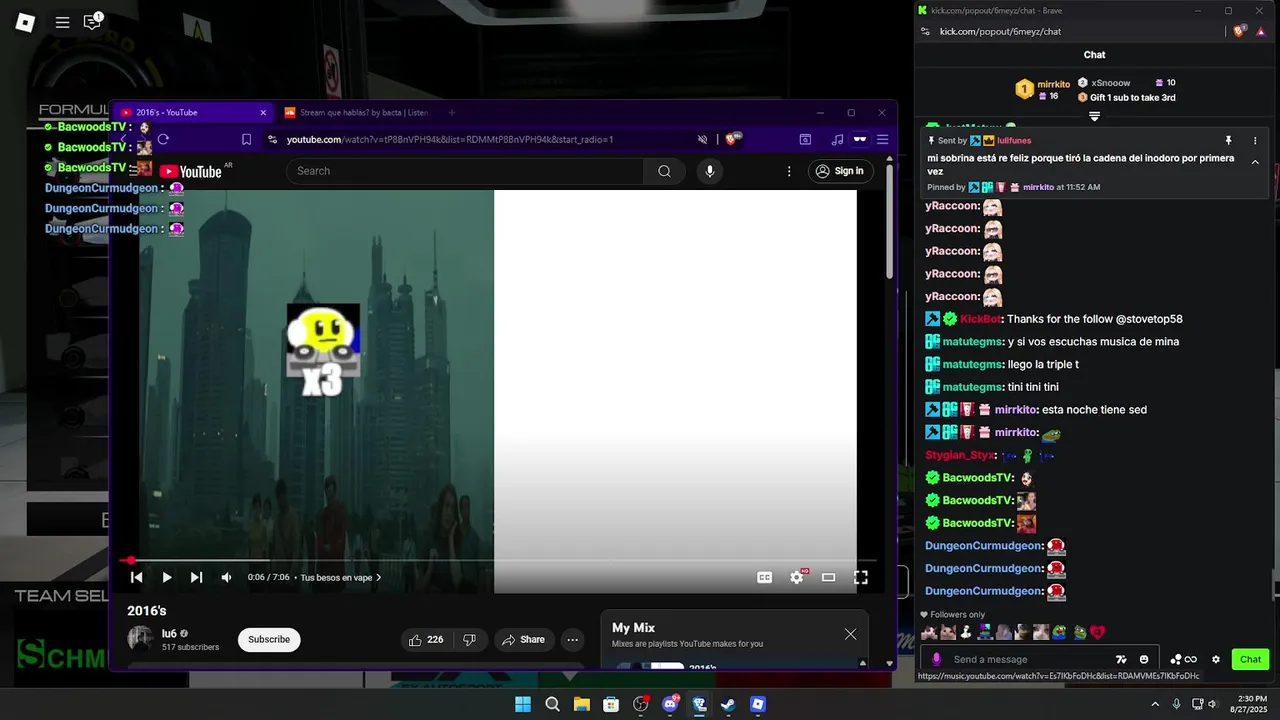This screenshot has height=720, width=1280.
Task: Switch player to theater mode
Action: (828, 577)
